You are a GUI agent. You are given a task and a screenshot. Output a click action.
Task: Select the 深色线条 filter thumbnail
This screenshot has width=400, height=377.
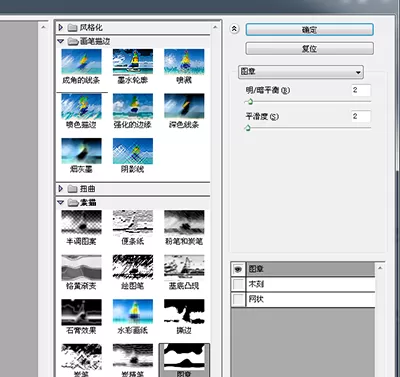tap(184, 106)
